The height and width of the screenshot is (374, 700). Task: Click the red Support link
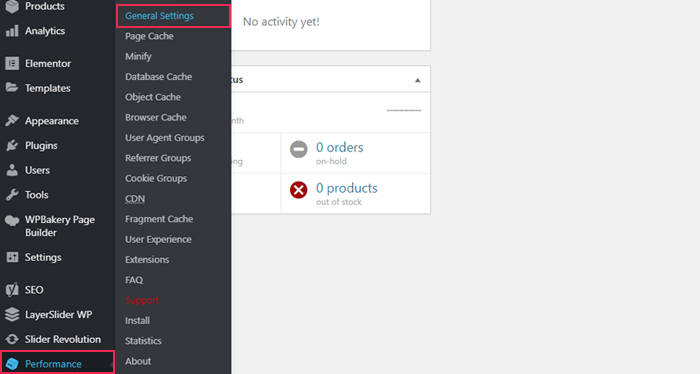(142, 300)
